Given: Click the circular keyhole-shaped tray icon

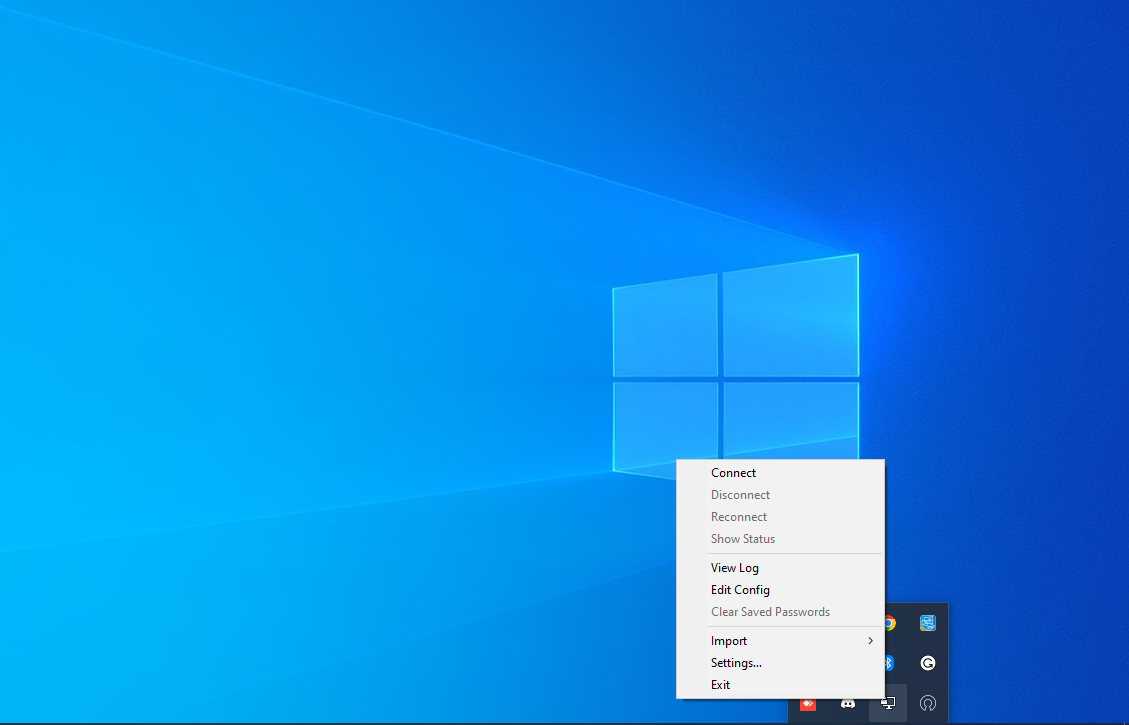Looking at the screenshot, I should [x=928, y=704].
